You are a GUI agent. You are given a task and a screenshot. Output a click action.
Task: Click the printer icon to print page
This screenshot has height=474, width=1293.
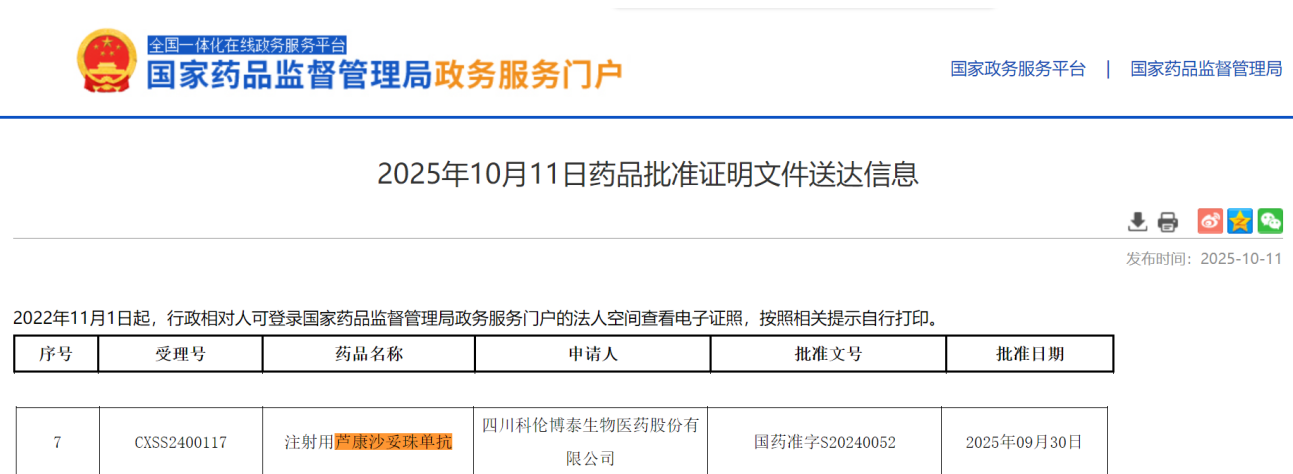point(1168,221)
